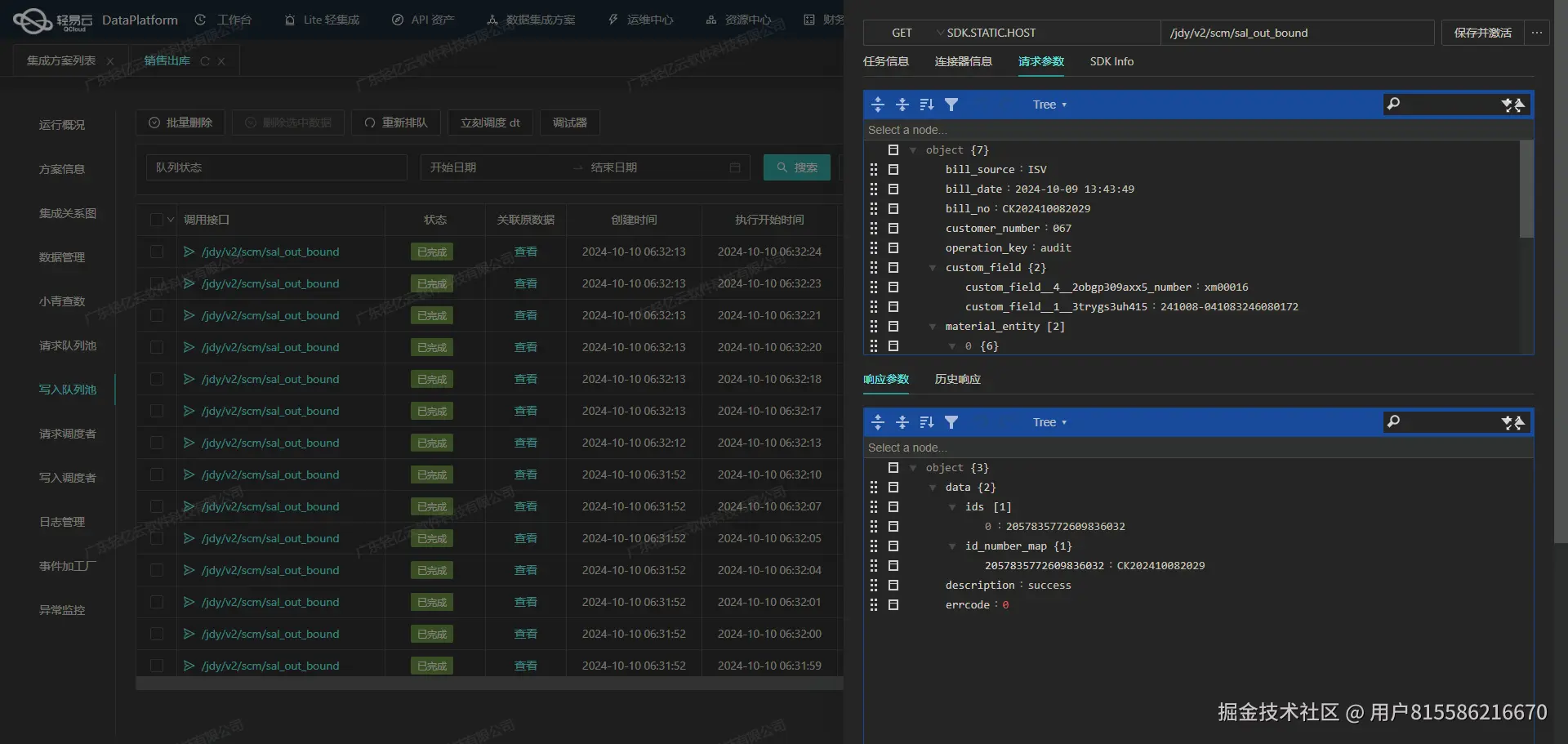Image resolution: width=1568 pixels, height=744 pixels.
Task: Click the 立刻调度 dt button
Action: tap(490, 123)
